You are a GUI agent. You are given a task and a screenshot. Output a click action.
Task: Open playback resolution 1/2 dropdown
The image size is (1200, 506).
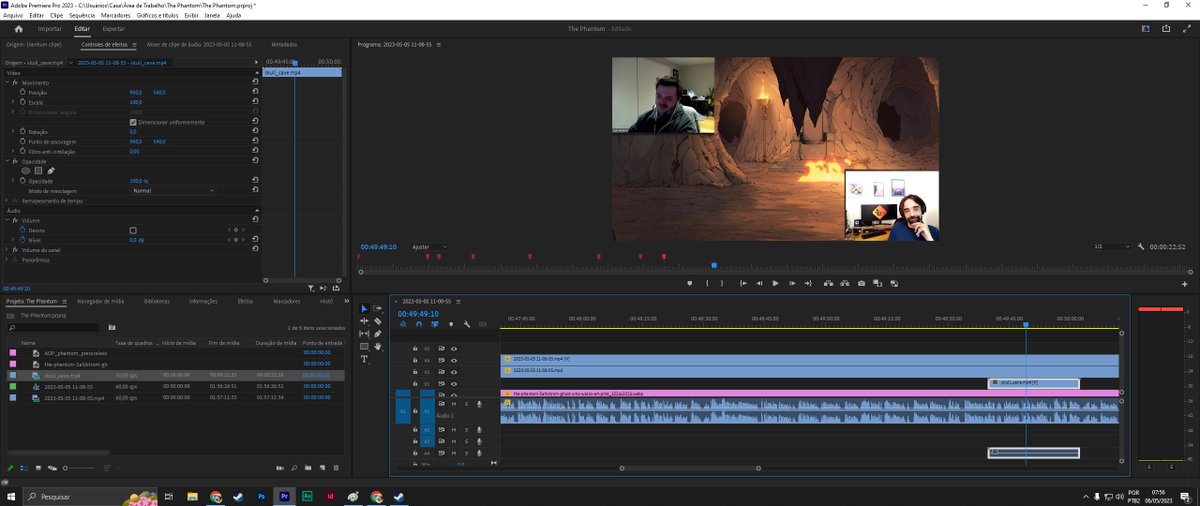pyautogui.click(x=1111, y=246)
